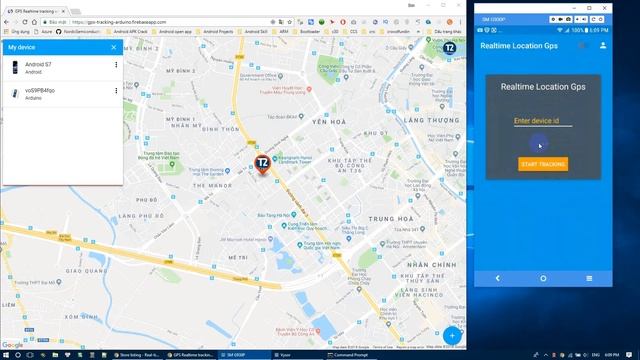Open options menu for Android S7 device
This screenshot has height=360, width=640.
click(x=116, y=65)
